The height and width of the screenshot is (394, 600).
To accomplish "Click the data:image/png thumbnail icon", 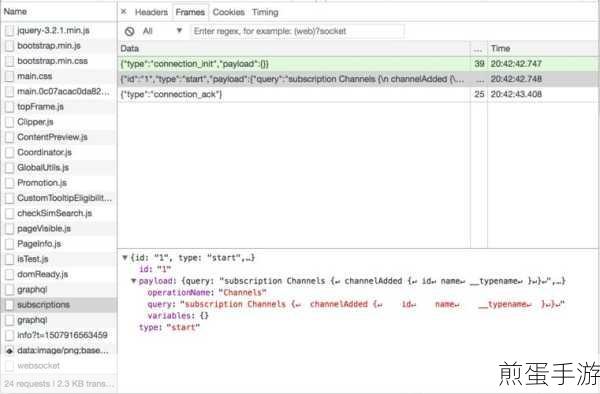I will pos(9,351).
